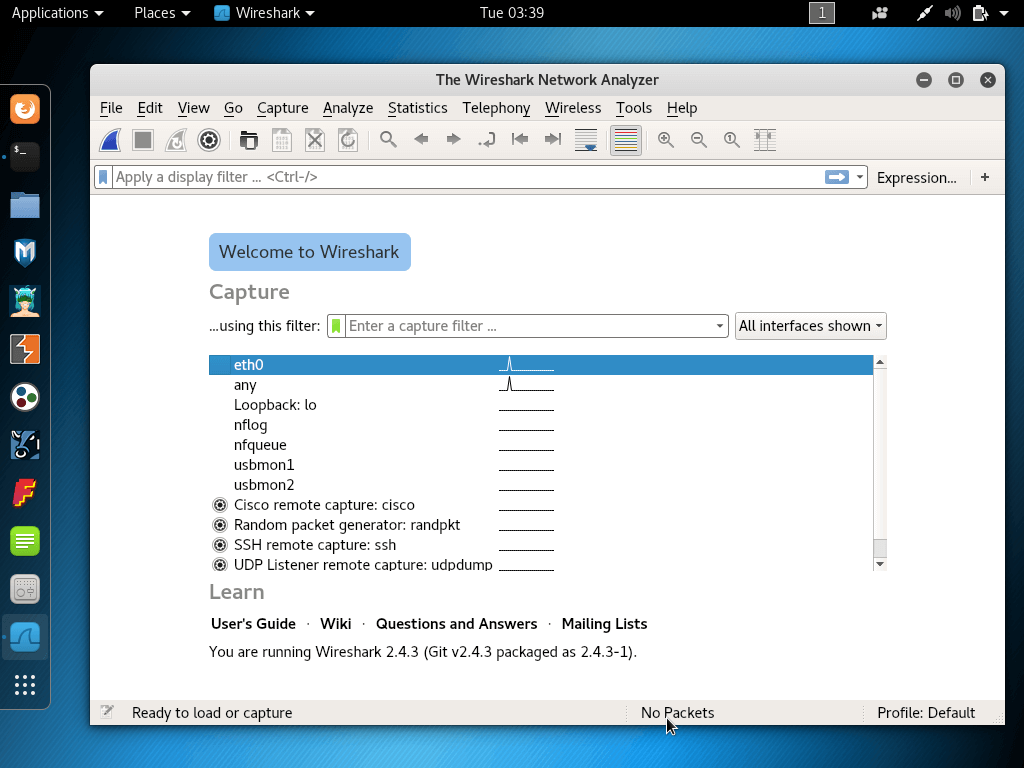Viewport: 1024px width, 768px height.
Task: Start capturing packets with the shark fin icon
Action: tap(111, 140)
